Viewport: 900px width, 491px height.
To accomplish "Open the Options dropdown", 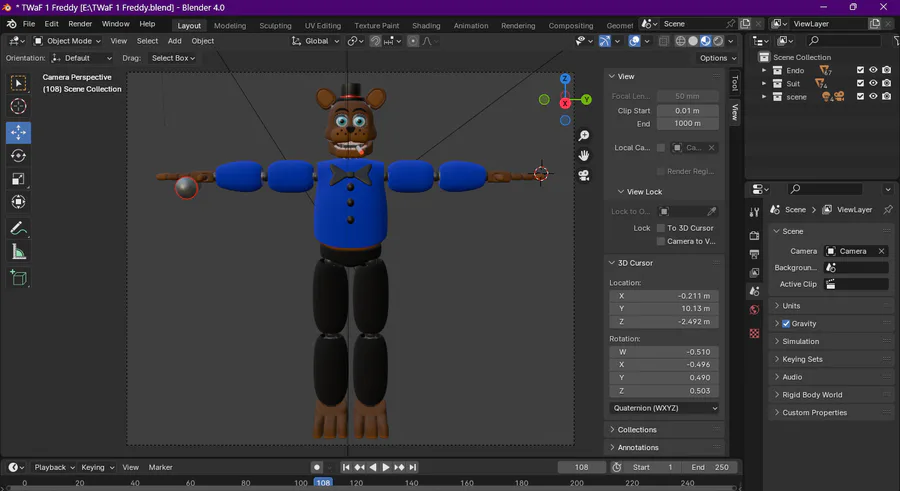I will (x=717, y=58).
